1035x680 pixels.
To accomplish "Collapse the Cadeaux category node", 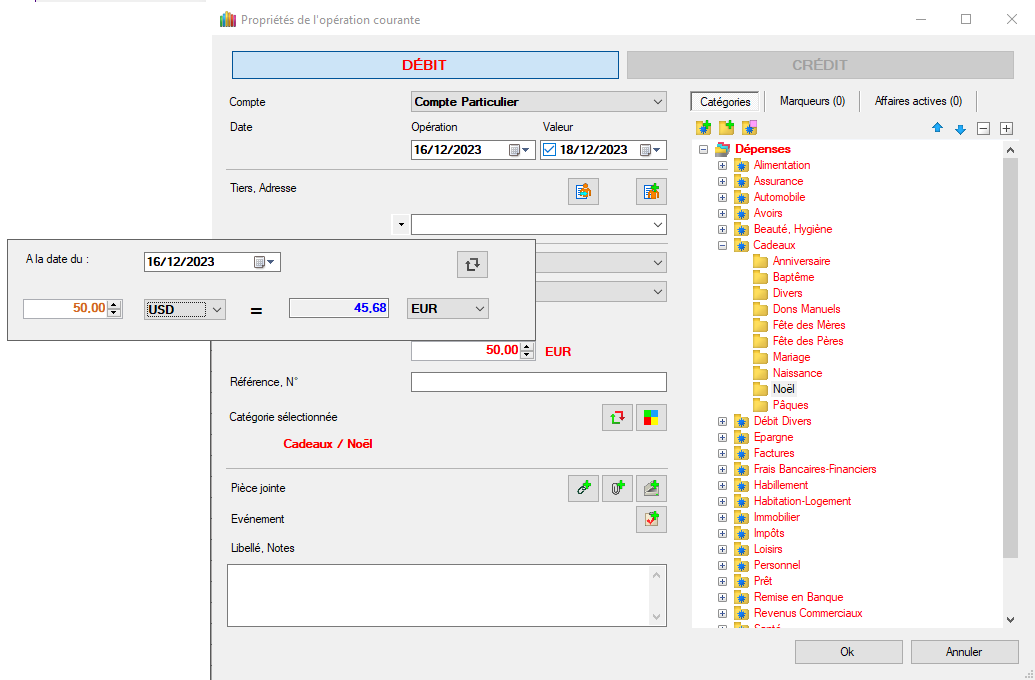I will coord(722,245).
